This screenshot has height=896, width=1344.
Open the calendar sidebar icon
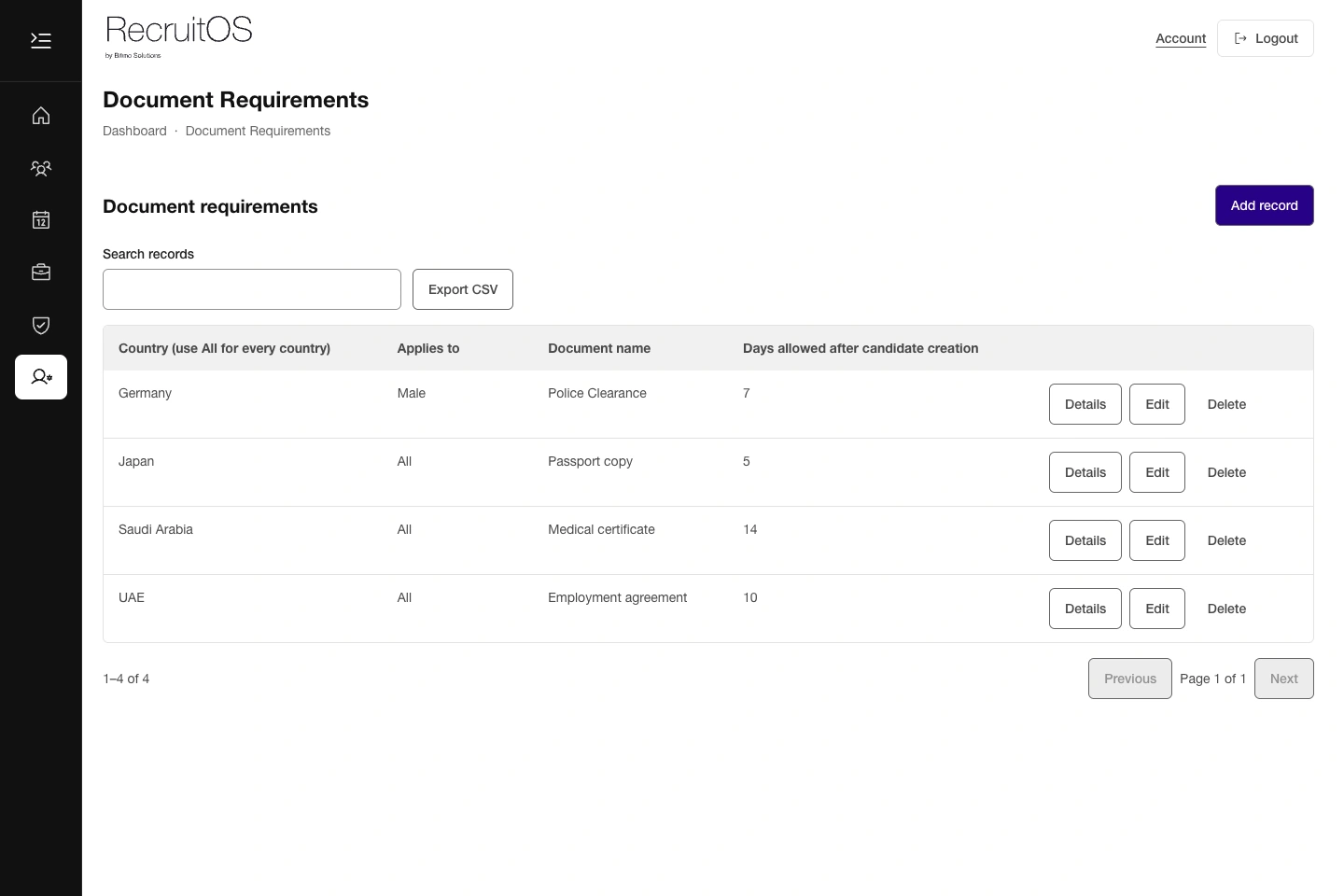click(41, 220)
